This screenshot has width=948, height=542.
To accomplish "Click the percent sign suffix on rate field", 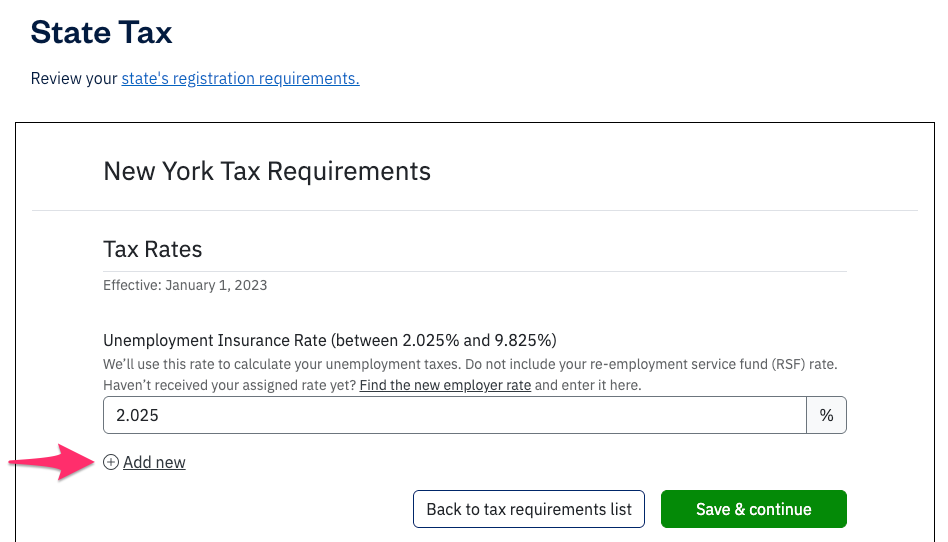I will pyautogui.click(x=826, y=415).
